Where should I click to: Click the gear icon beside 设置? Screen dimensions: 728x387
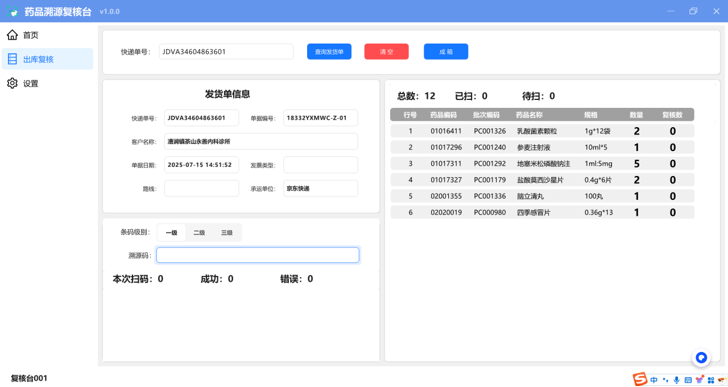point(13,83)
